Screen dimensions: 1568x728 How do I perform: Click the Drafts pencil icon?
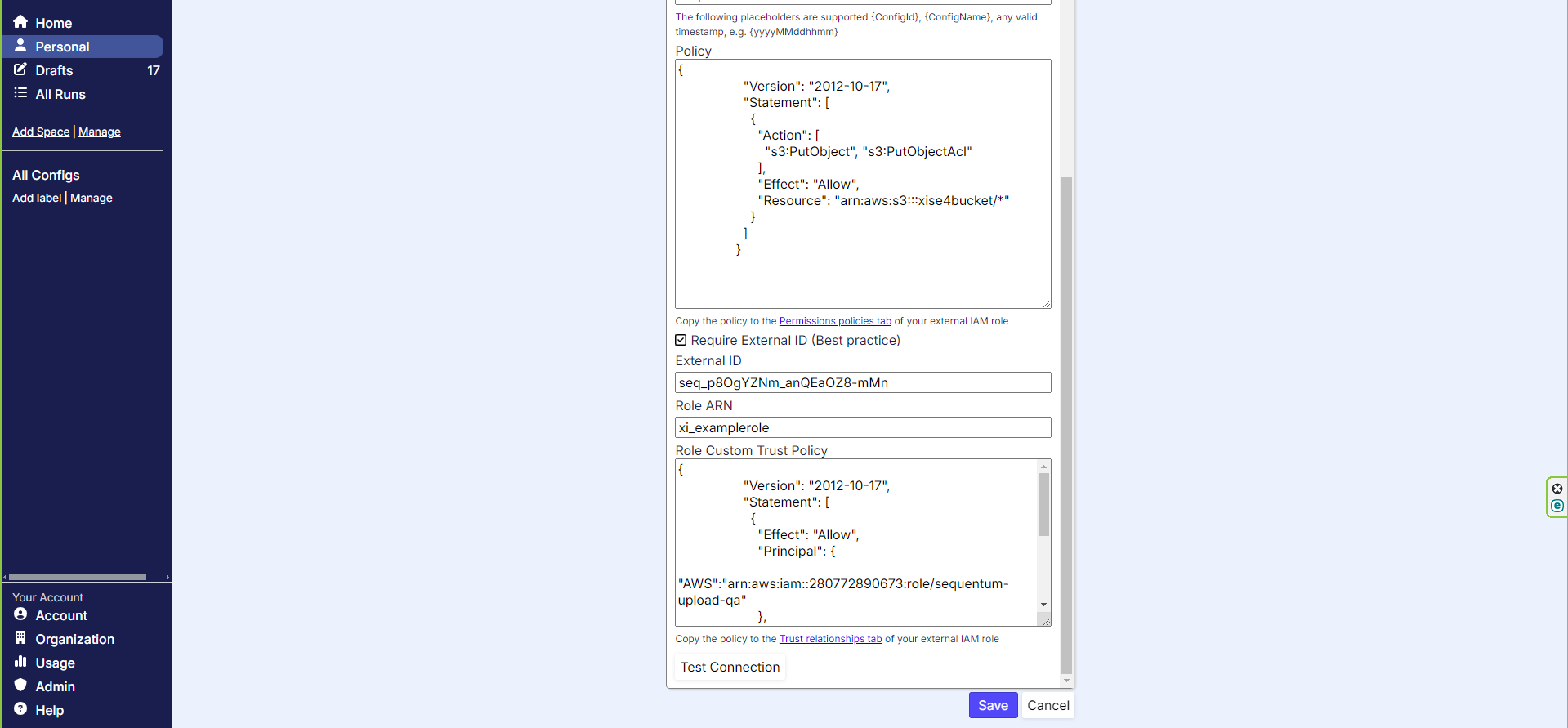pos(20,69)
